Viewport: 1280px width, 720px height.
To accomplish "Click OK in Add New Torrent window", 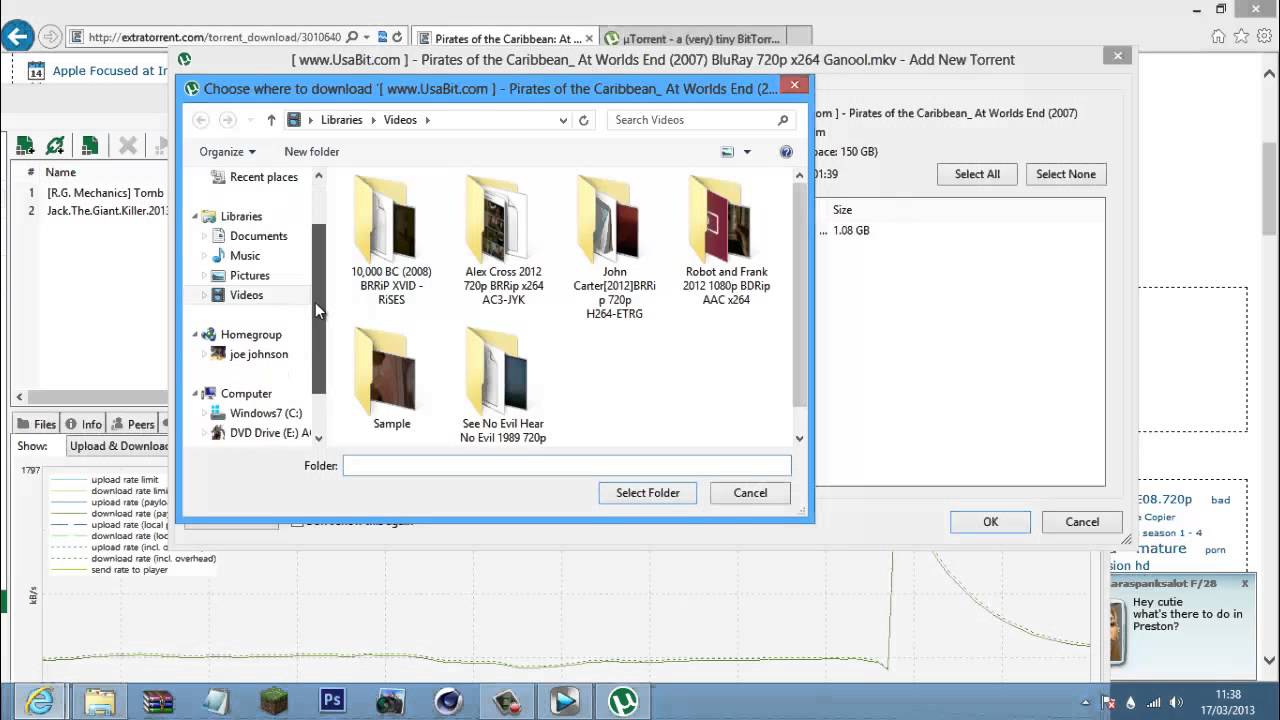I will coord(990,522).
